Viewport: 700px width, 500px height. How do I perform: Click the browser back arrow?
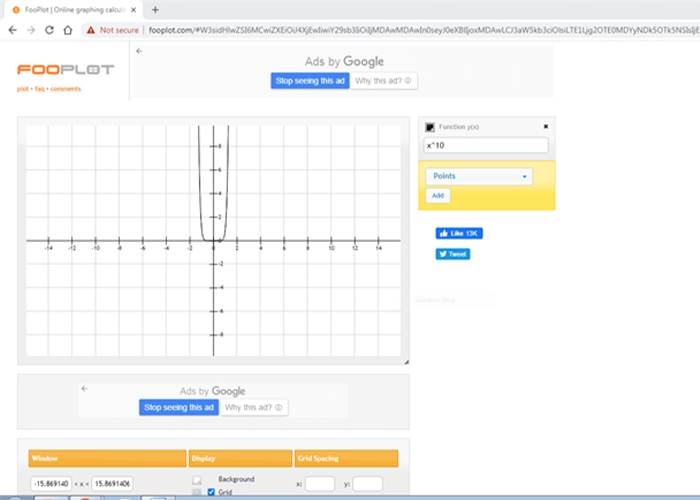pyautogui.click(x=12, y=30)
